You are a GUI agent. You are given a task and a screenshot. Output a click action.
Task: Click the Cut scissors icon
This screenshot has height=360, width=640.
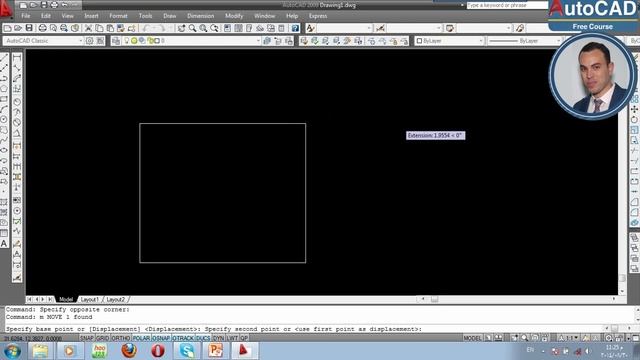pyautogui.click(x=88, y=28)
